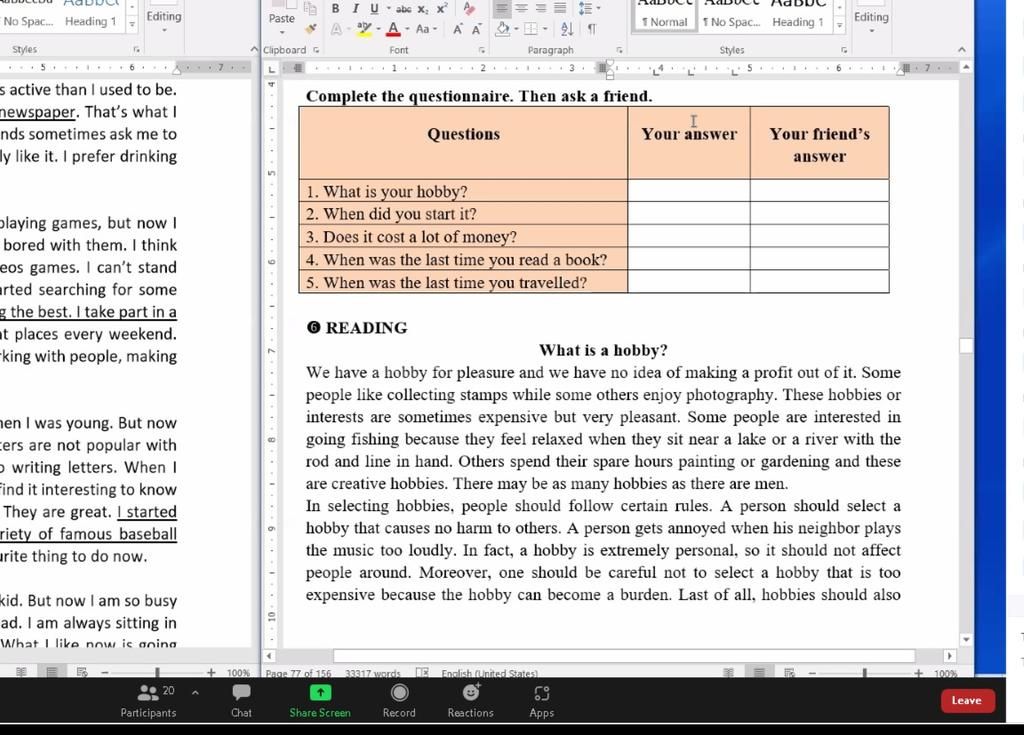Expand the Zoom Participants options caret
The image size is (1024, 735).
[x=195, y=693]
